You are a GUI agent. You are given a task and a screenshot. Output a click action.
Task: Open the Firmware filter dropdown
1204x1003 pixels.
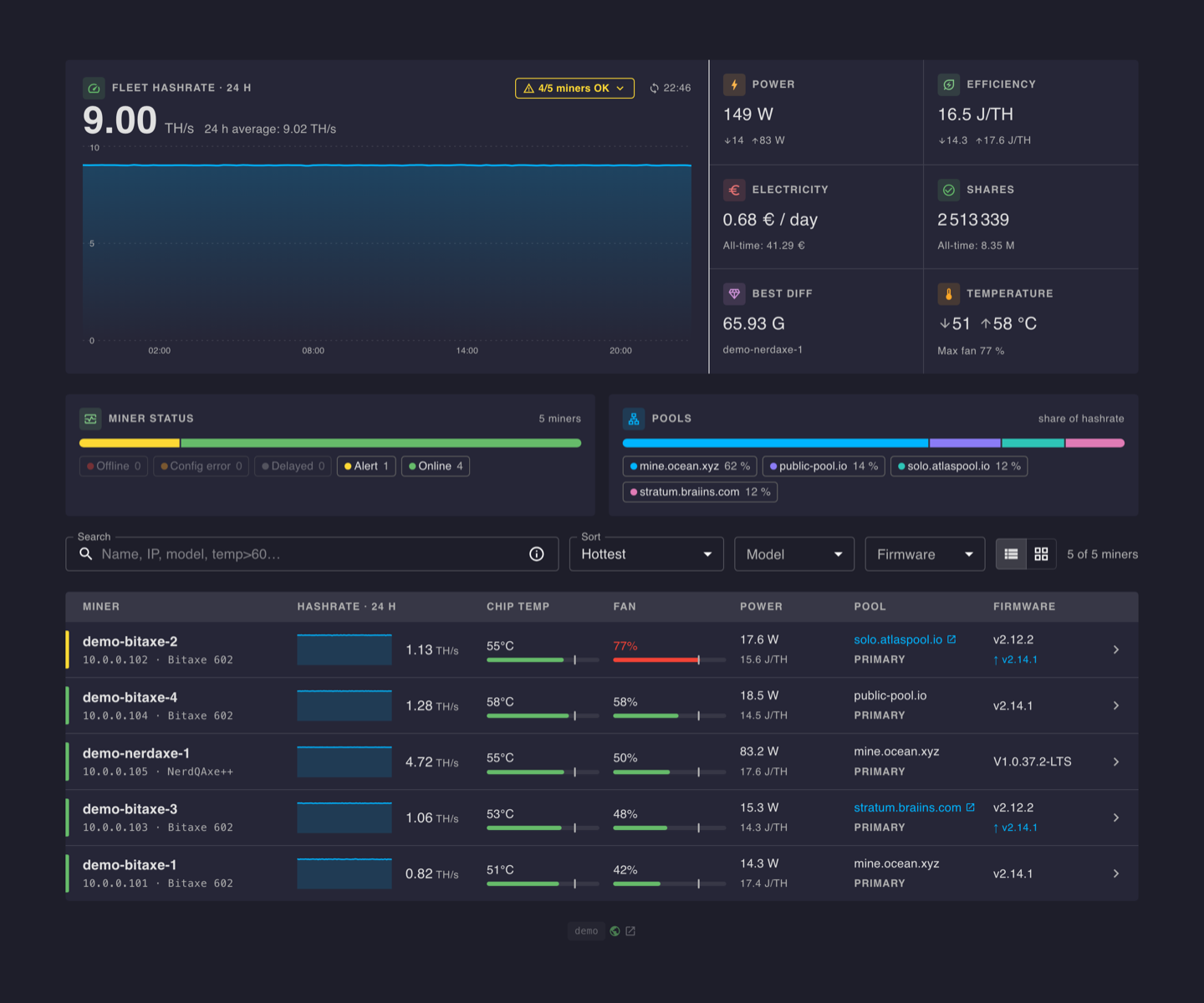click(x=925, y=554)
